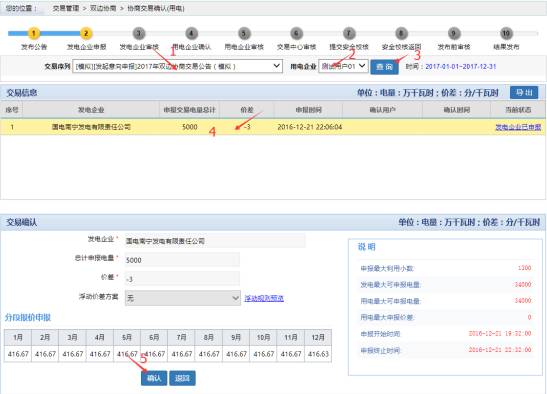
Task: Click step 5 circle 用电企业审核
Action: coord(244,34)
